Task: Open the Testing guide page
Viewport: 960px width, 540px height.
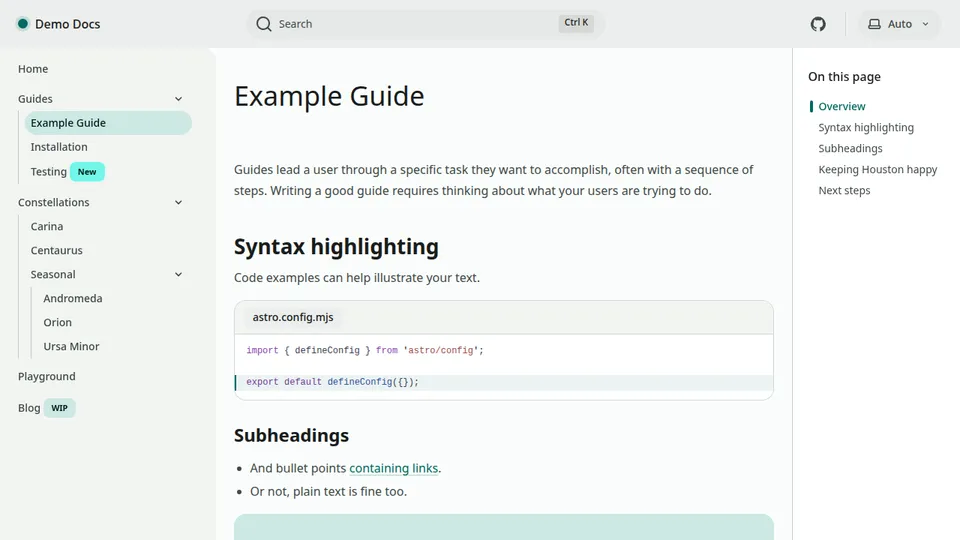Action: pyautogui.click(x=48, y=172)
